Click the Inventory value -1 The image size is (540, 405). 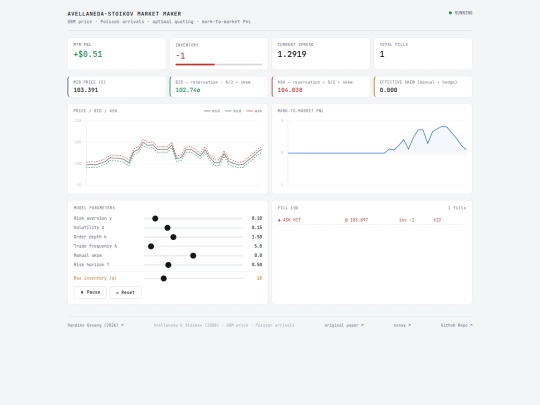[180, 55]
